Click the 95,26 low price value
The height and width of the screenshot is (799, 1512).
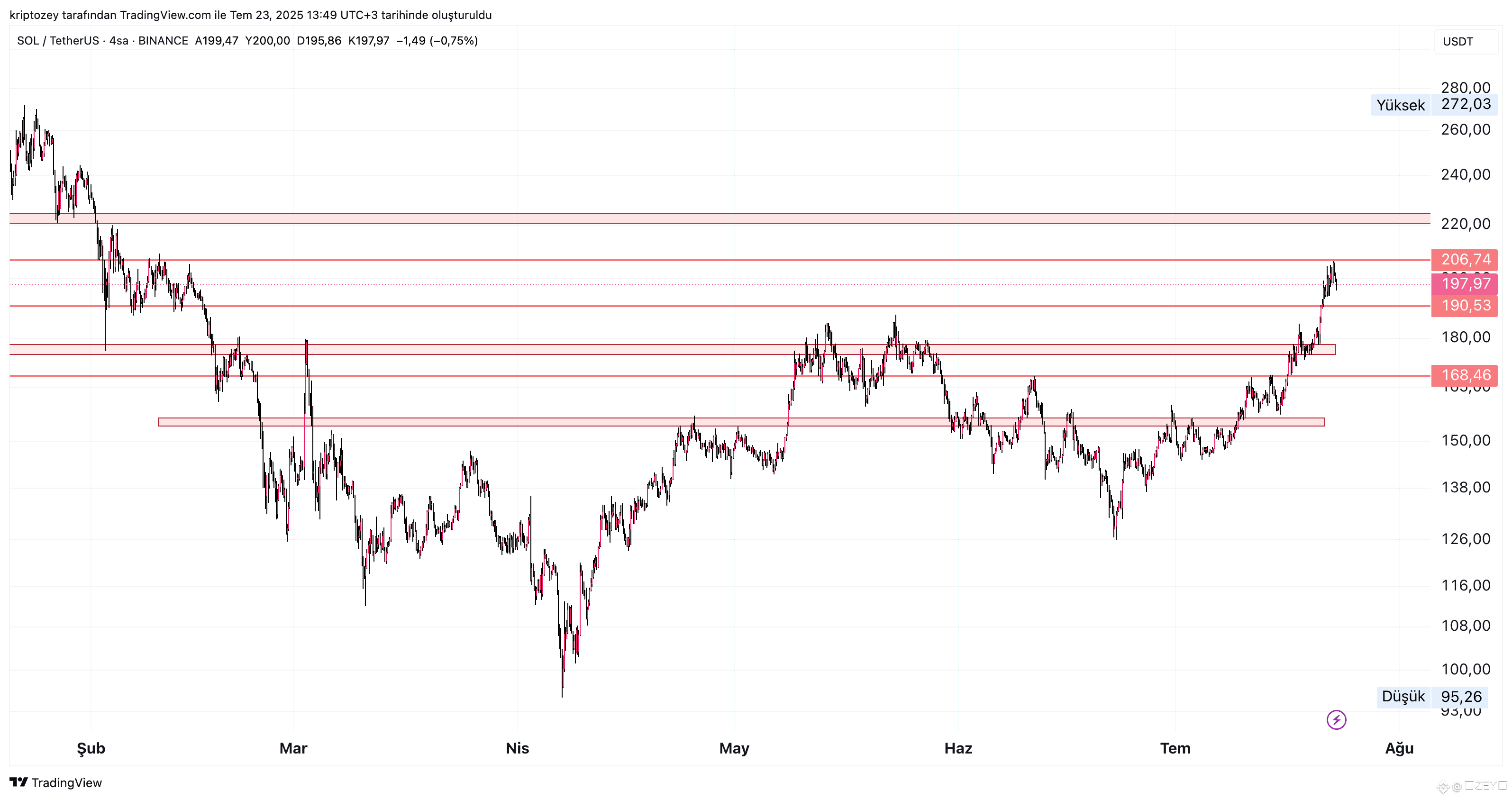click(1461, 697)
